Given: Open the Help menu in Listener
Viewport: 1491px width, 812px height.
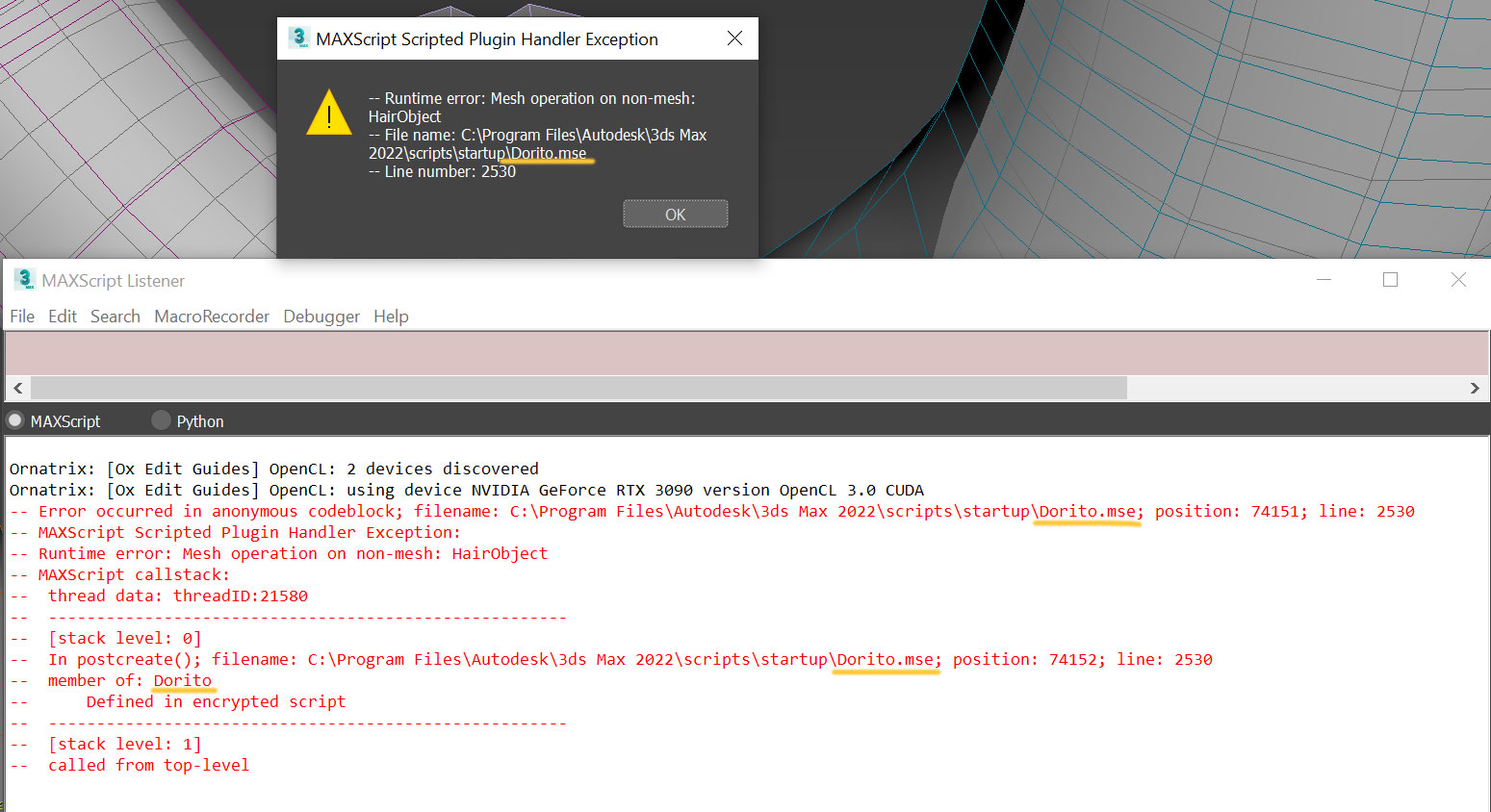Looking at the screenshot, I should [x=391, y=317].
